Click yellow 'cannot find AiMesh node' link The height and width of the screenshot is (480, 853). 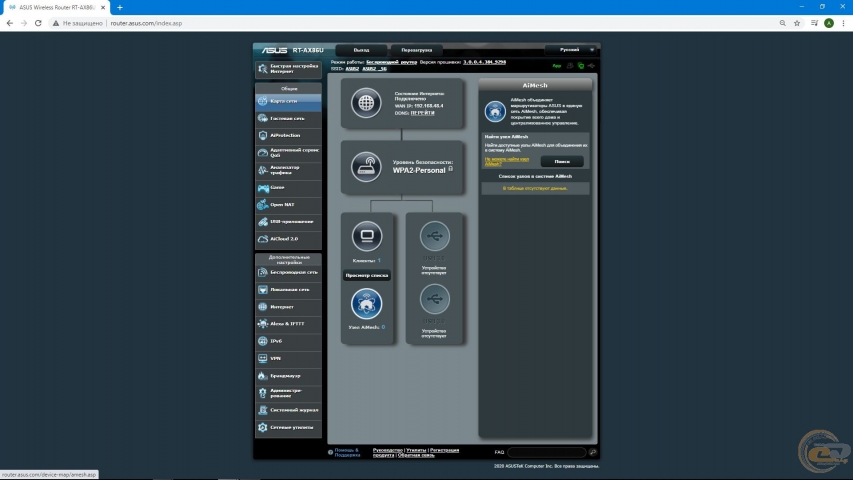[x=506, y=161]
